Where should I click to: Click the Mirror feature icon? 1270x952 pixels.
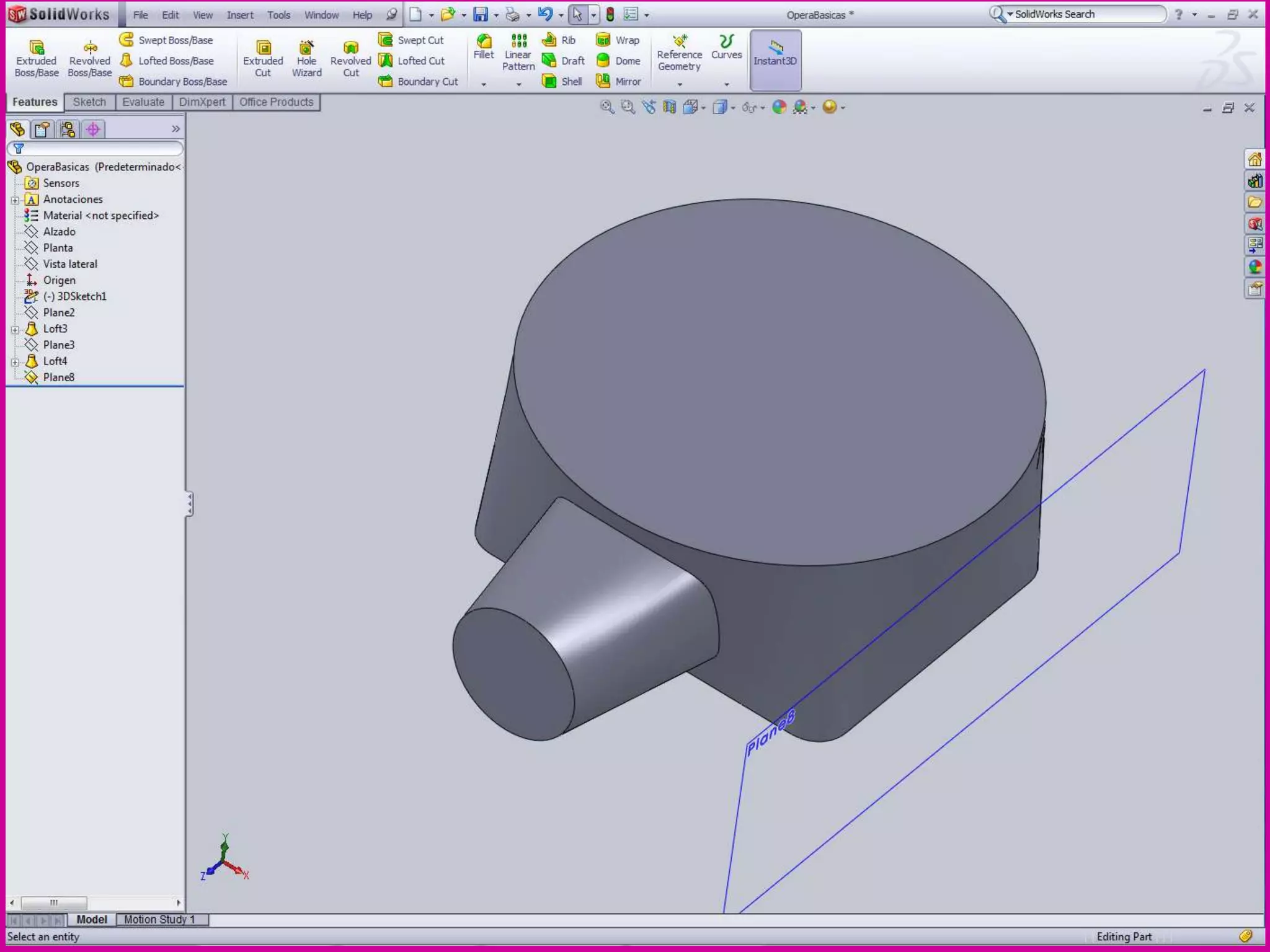point(603,81)
